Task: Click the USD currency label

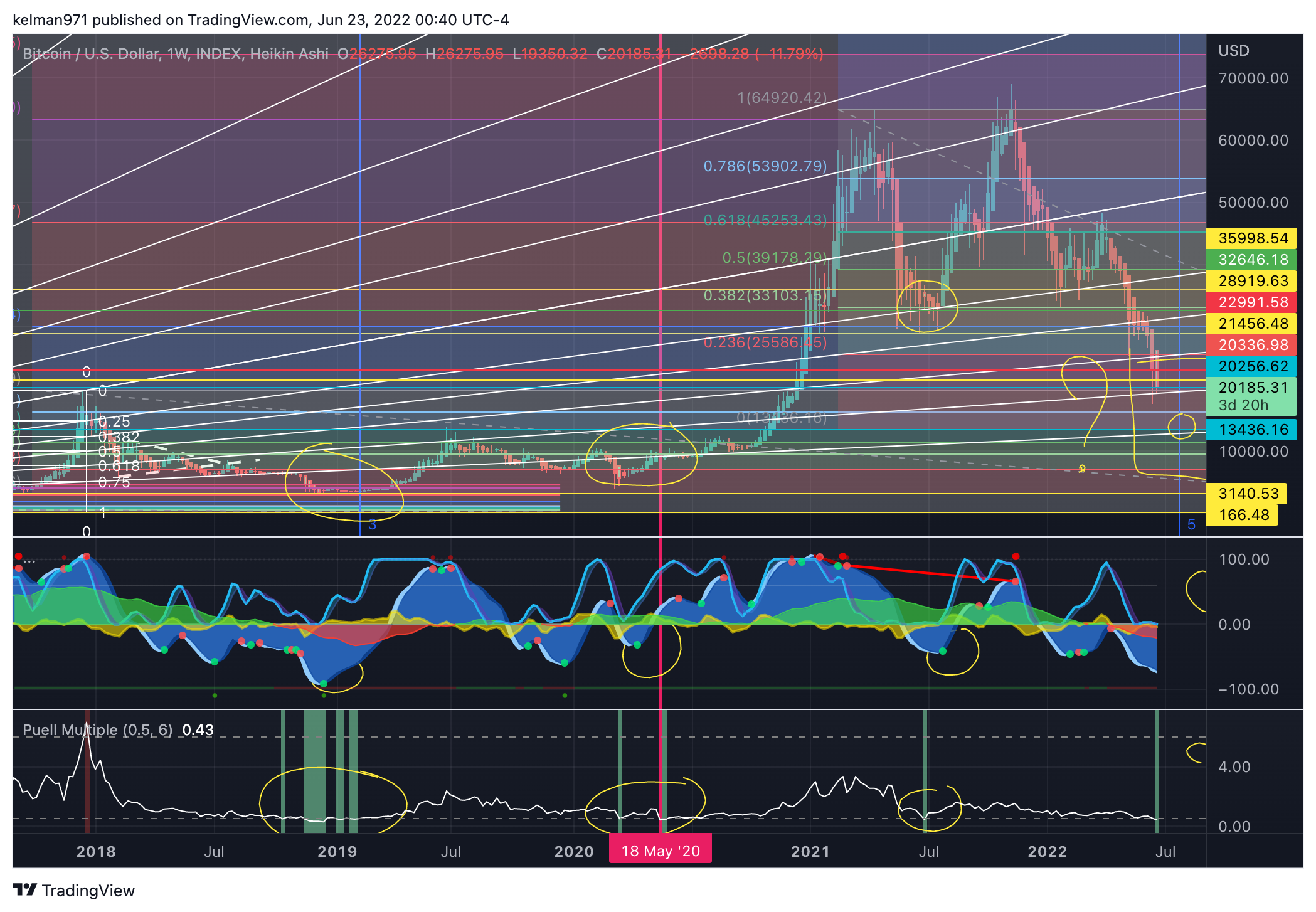Action: (x=1234, y=51)
